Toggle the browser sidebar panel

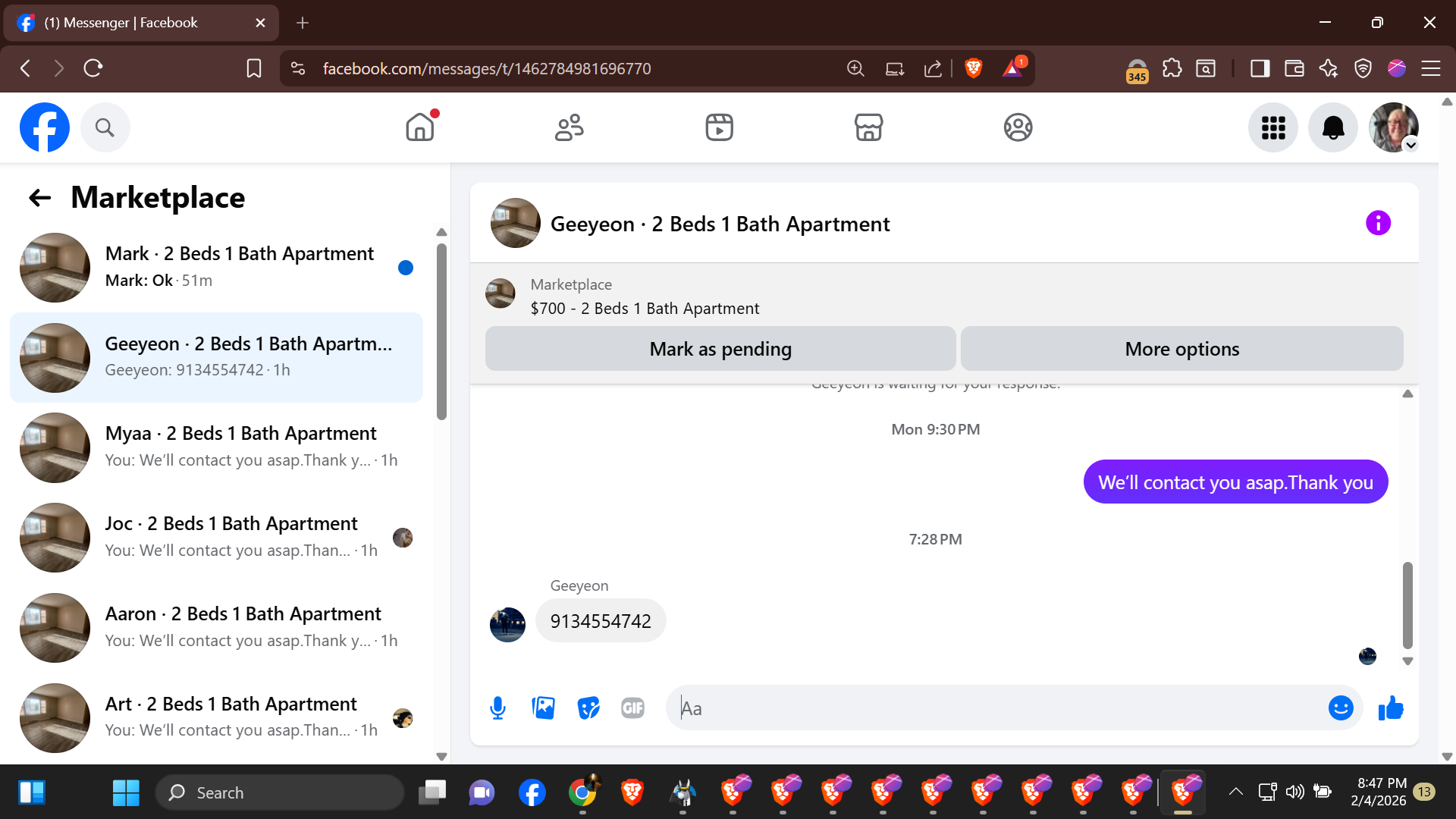tap(1260, 68)
